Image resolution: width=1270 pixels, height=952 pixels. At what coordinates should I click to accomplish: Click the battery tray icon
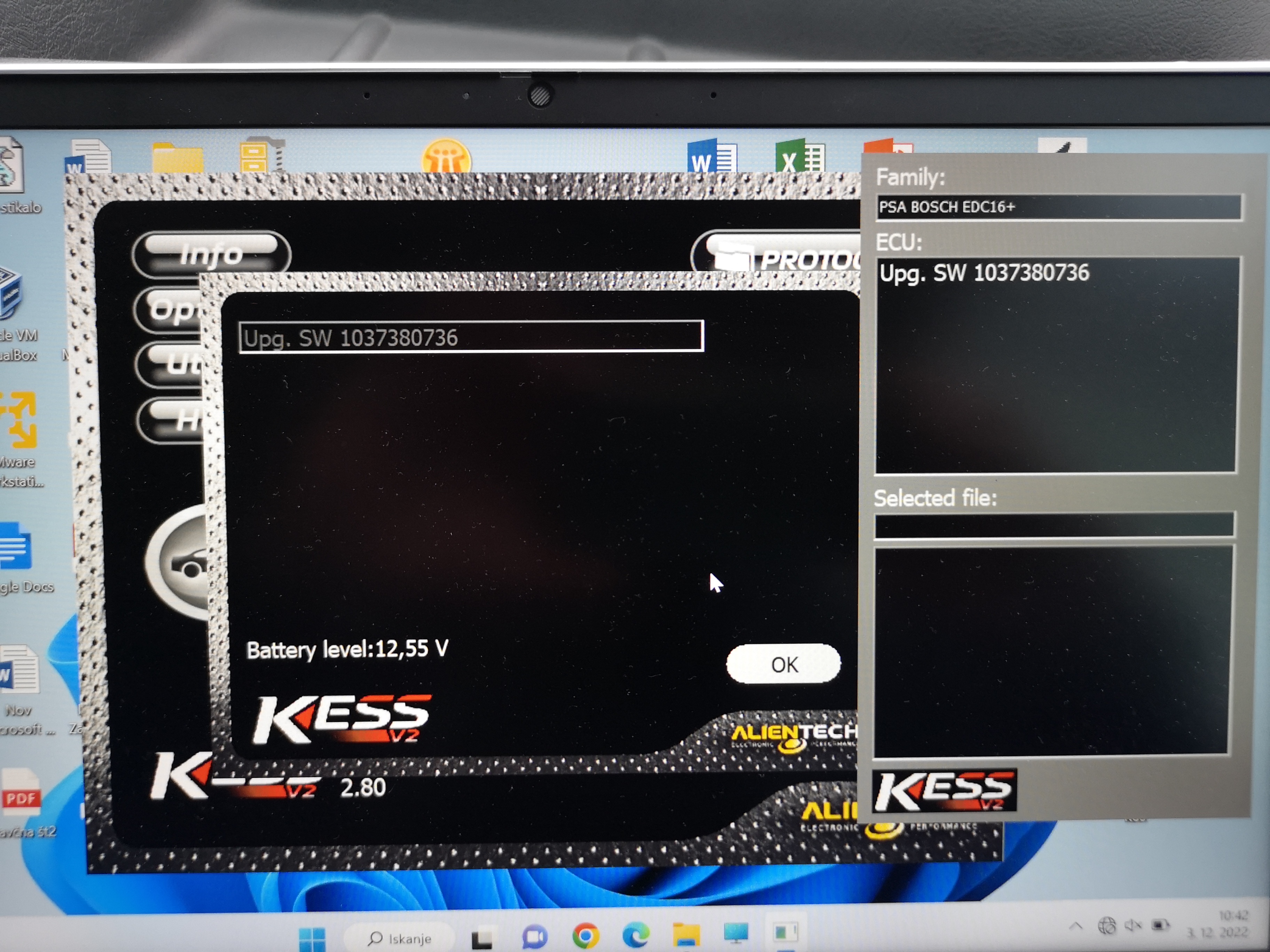[x=1160, y=925]
